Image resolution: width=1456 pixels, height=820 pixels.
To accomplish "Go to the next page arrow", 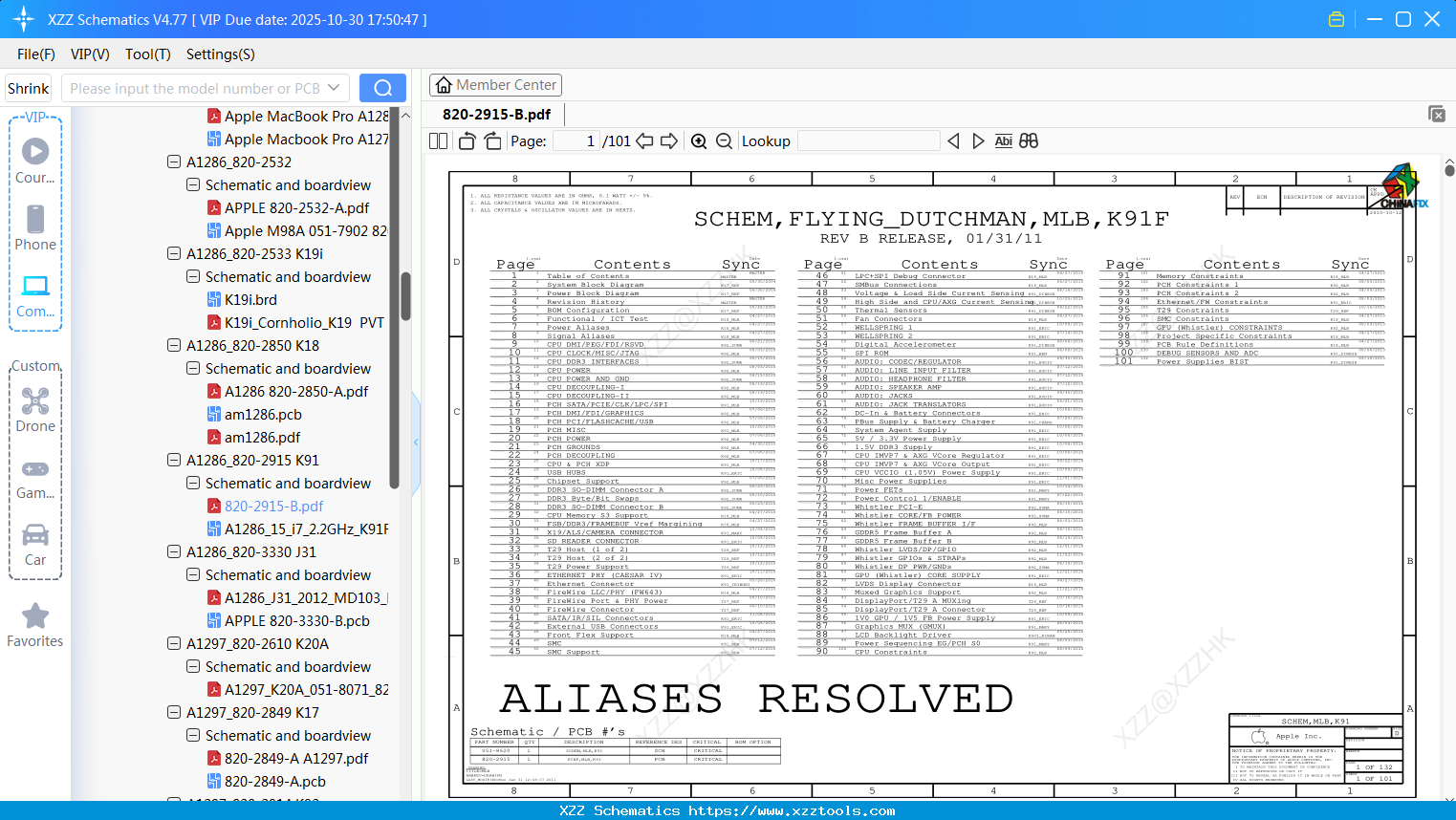I will click(x=669, y=140).
